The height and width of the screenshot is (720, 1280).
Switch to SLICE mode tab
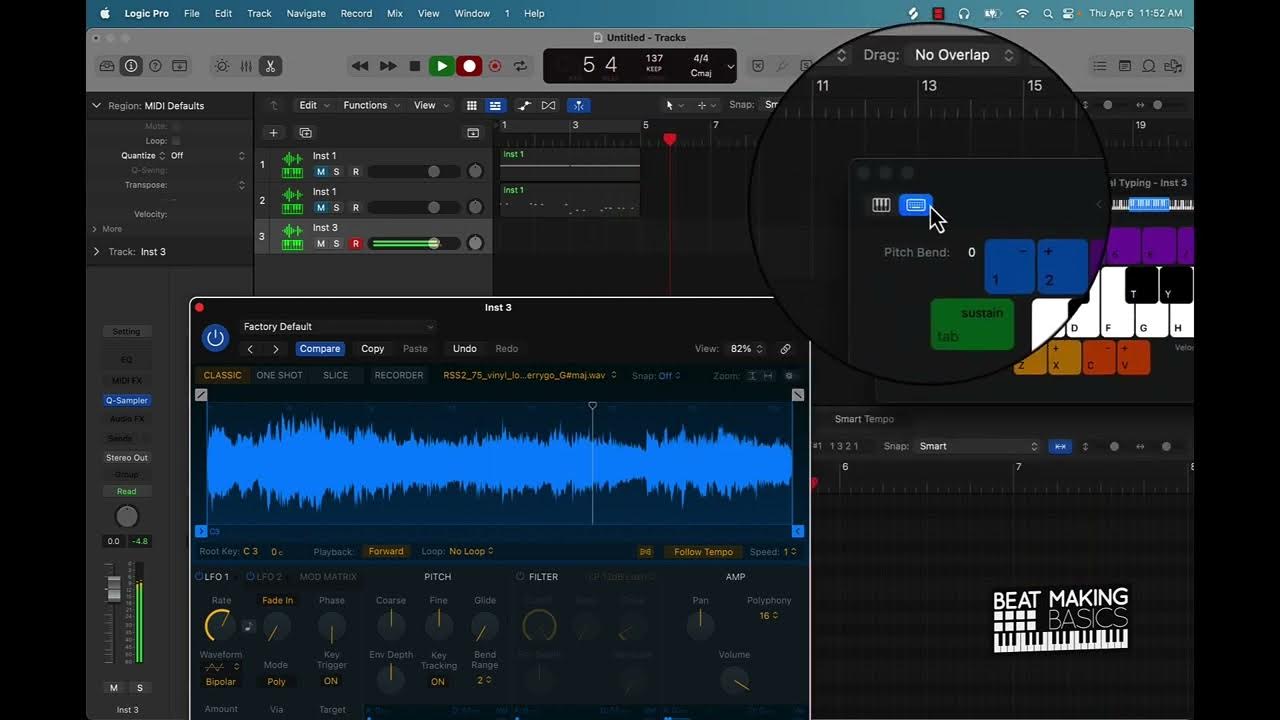pyautogui.click(x=336, y=376)
